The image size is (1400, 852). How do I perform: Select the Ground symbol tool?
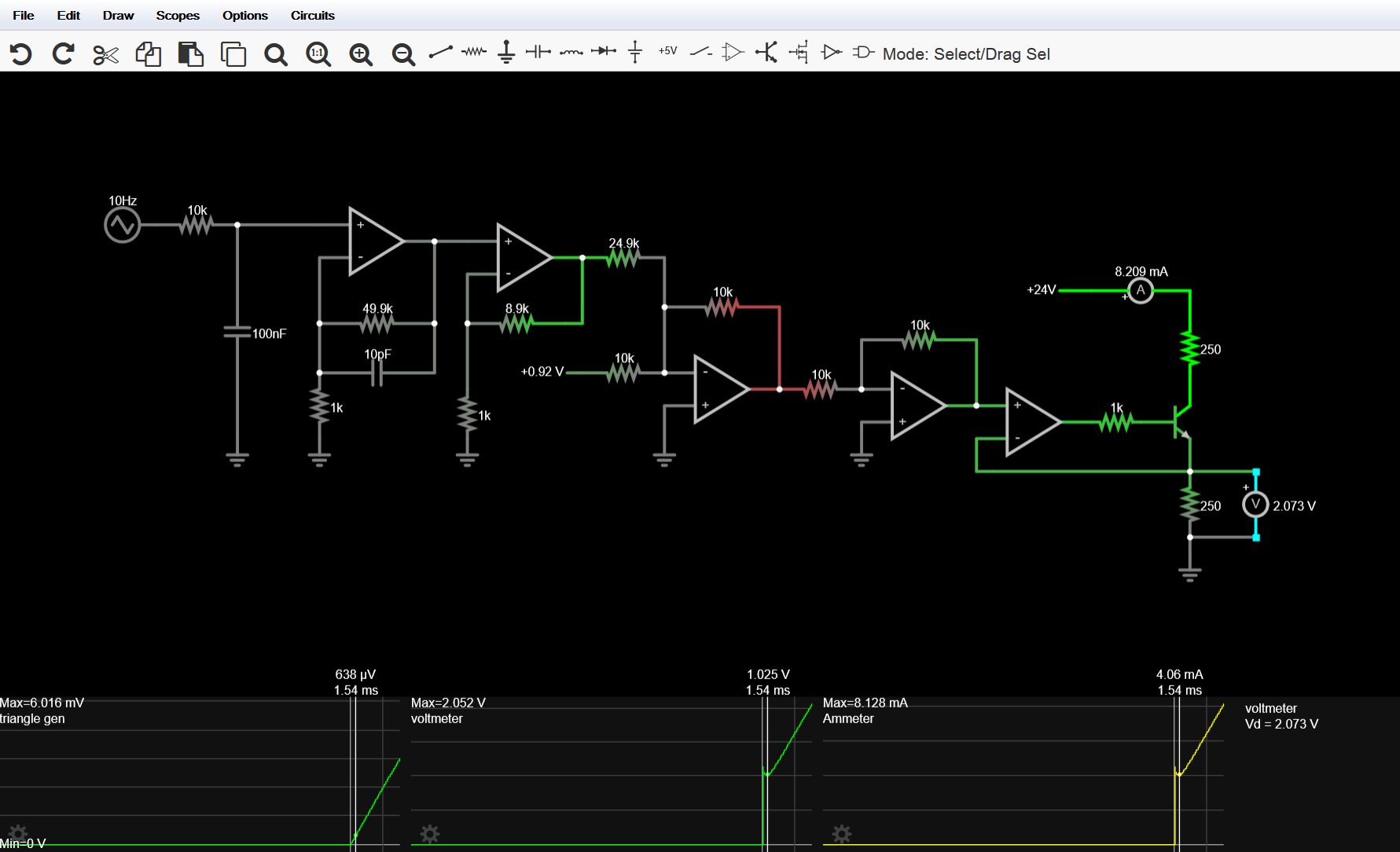pyautogui.click(x=506, y=53)
